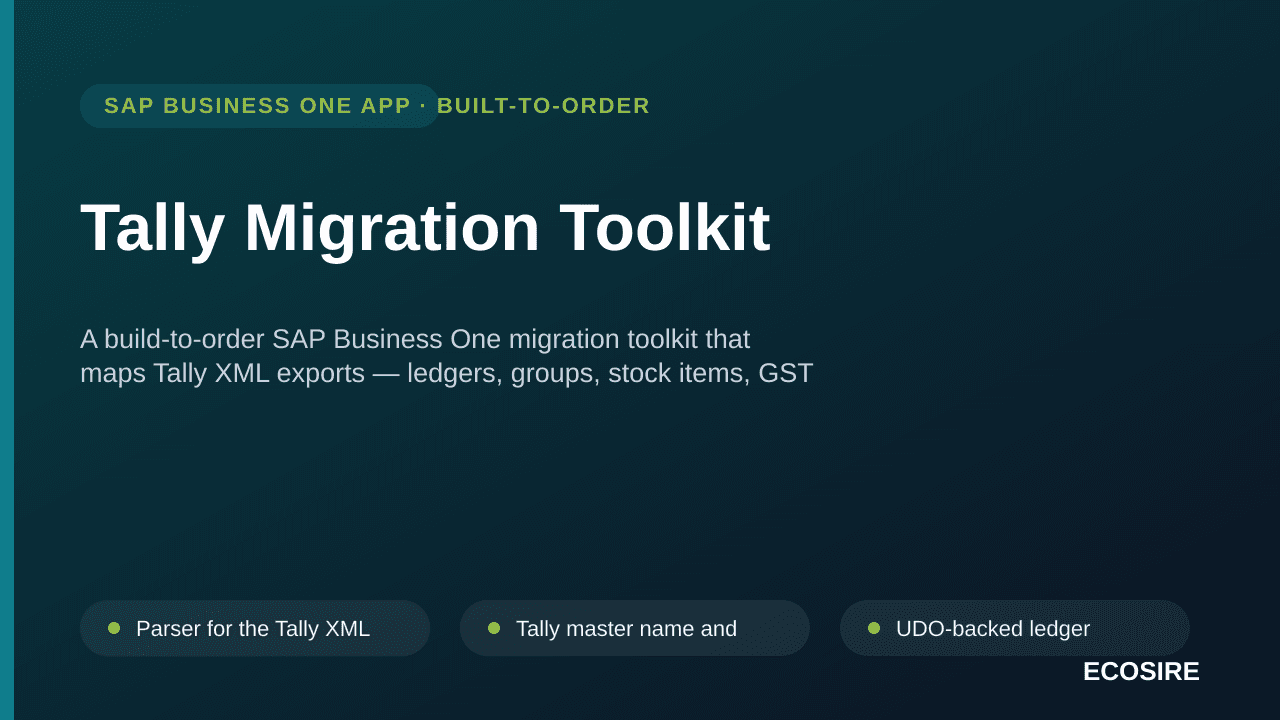
Task: Select the Tally Migration Toolkit heading
Action: click(x=425, y=228)
